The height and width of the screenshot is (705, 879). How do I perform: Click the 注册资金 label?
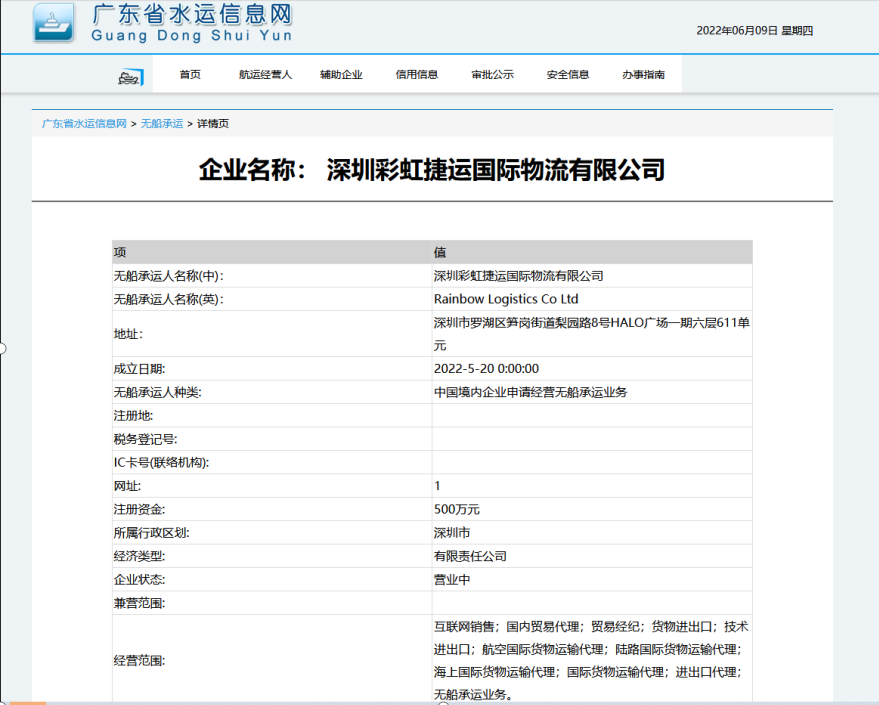point(139,509)
